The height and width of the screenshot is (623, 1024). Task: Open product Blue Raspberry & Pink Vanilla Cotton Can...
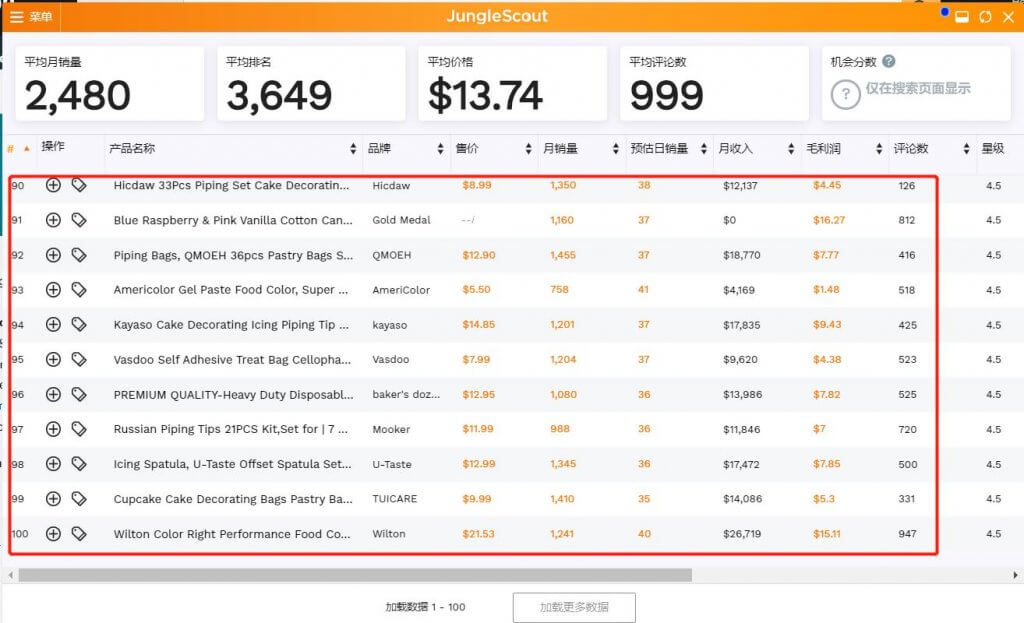(232, 220)
